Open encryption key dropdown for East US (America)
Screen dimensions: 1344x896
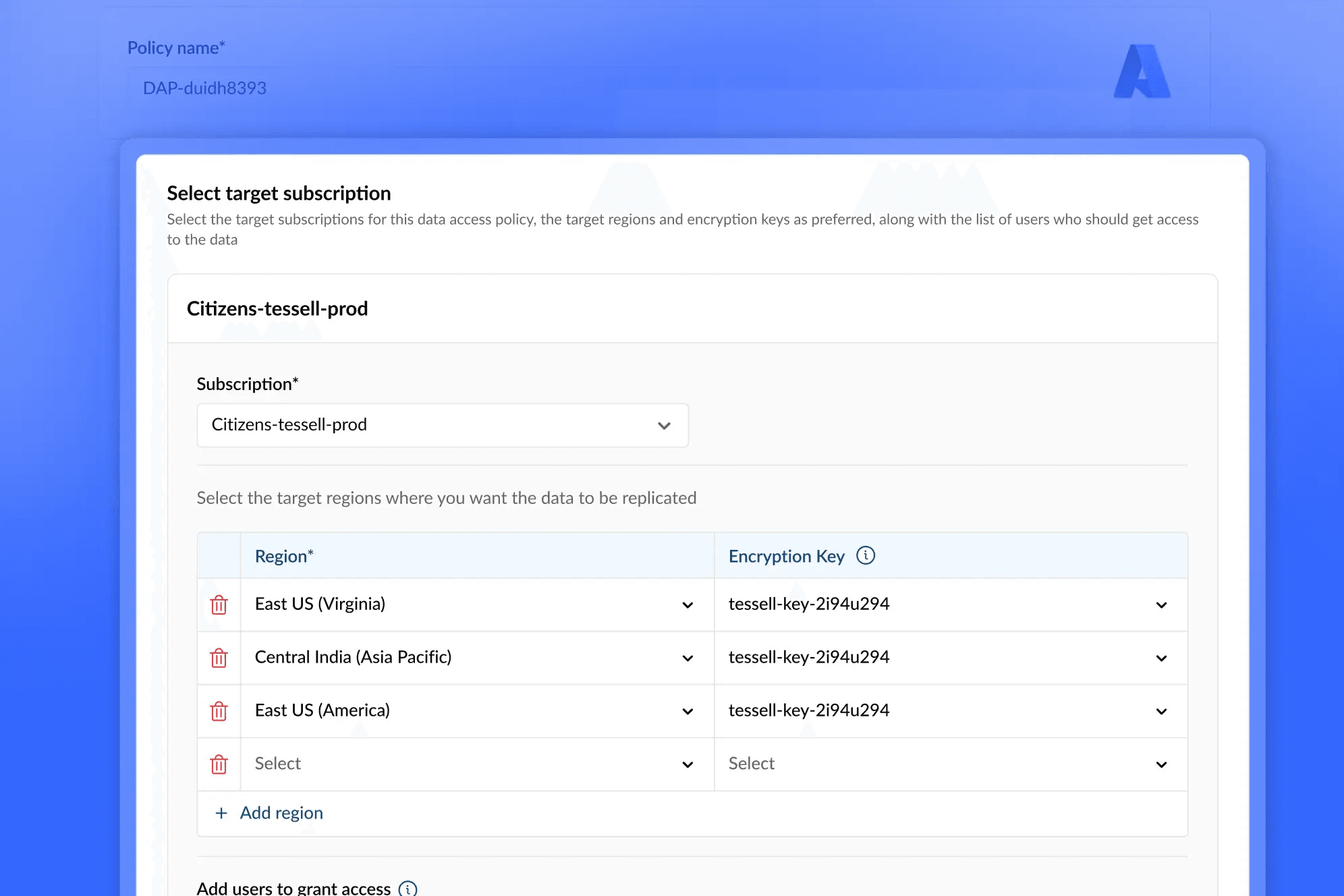point(951,711)
